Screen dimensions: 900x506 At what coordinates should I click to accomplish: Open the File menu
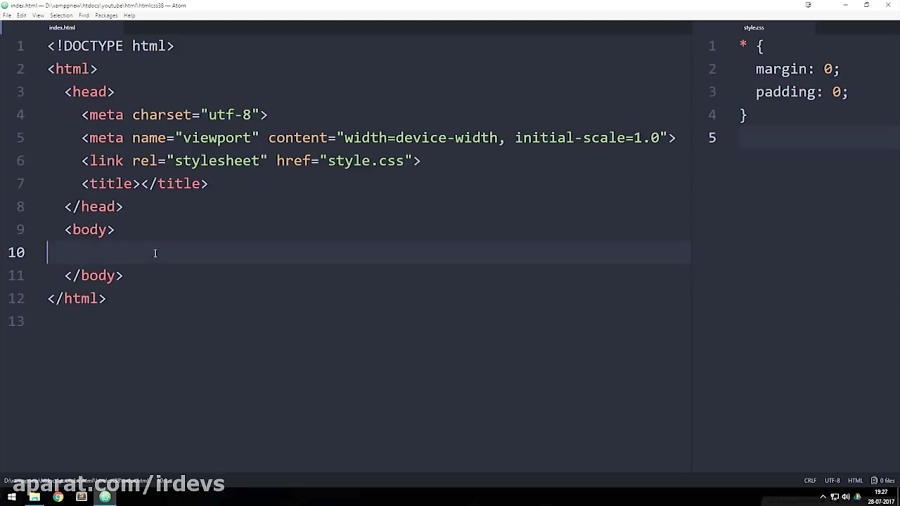[7, 16]
